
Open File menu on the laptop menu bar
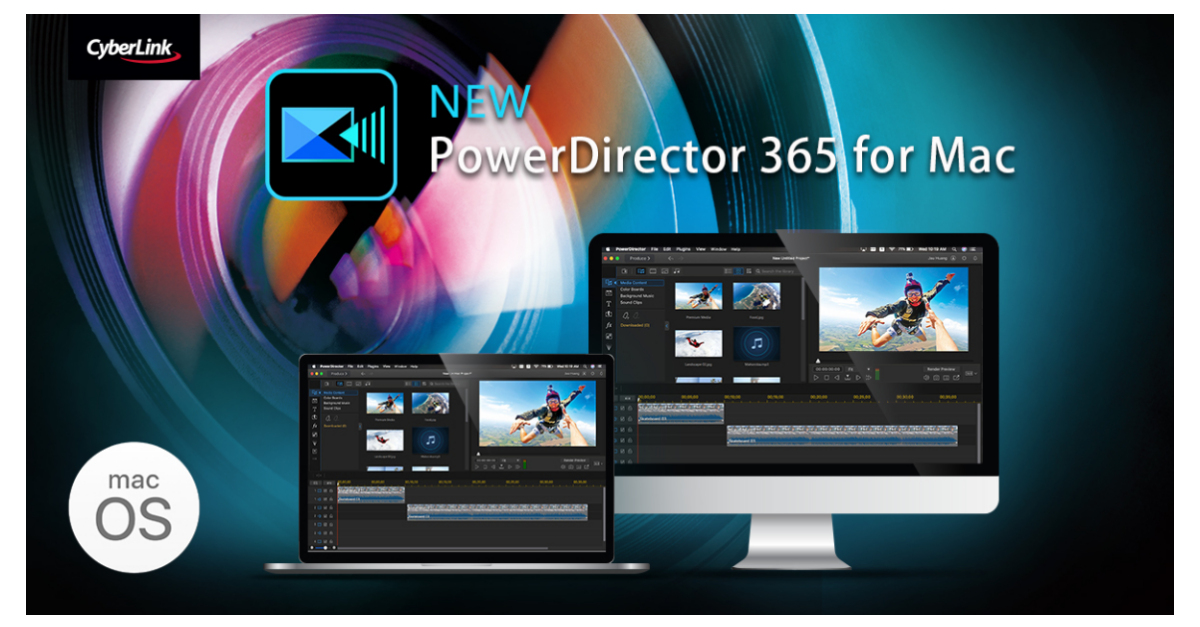[x=349, y=367]
